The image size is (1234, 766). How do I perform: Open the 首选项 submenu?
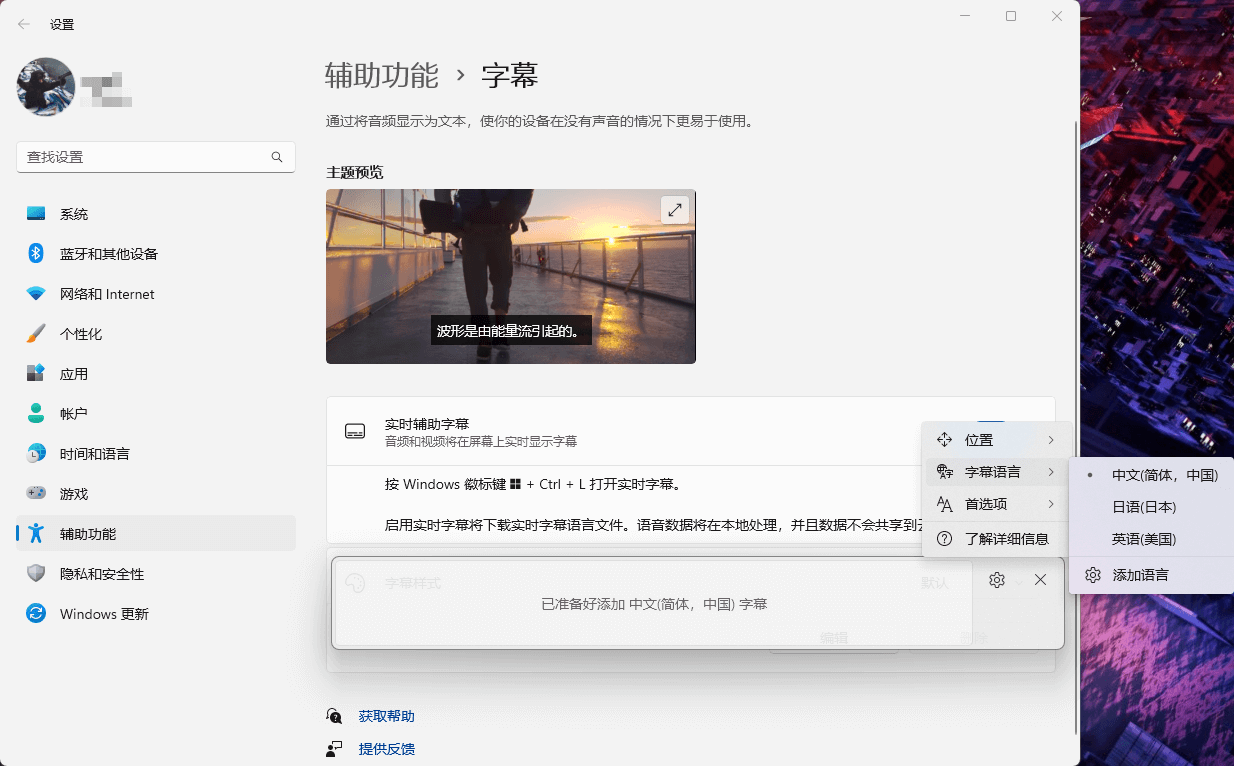coord(987,504)
